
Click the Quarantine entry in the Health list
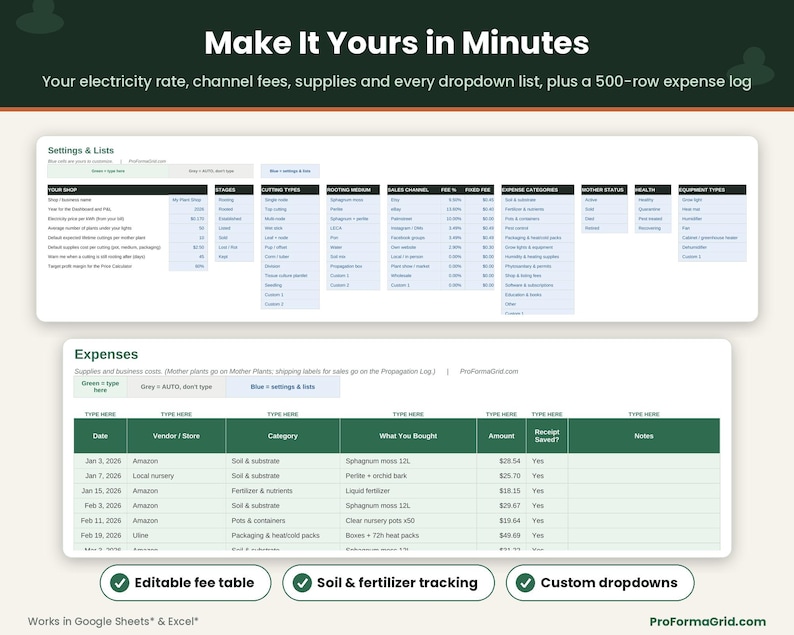[x=653, y=209]
